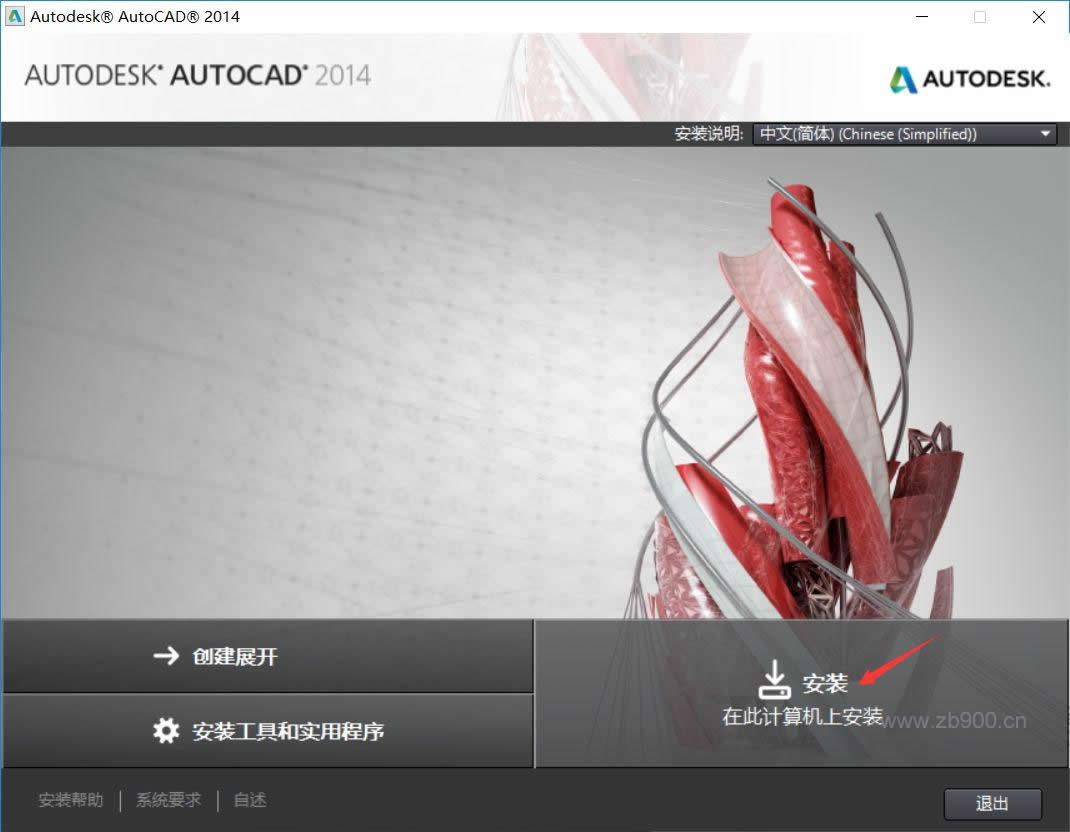
Task: Click the red sculpture preview image
Action: [800, 400]
